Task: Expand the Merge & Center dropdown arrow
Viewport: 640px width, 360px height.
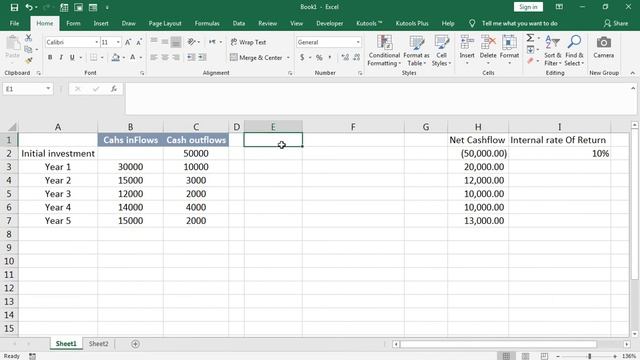Action: [x=288, y=58]
